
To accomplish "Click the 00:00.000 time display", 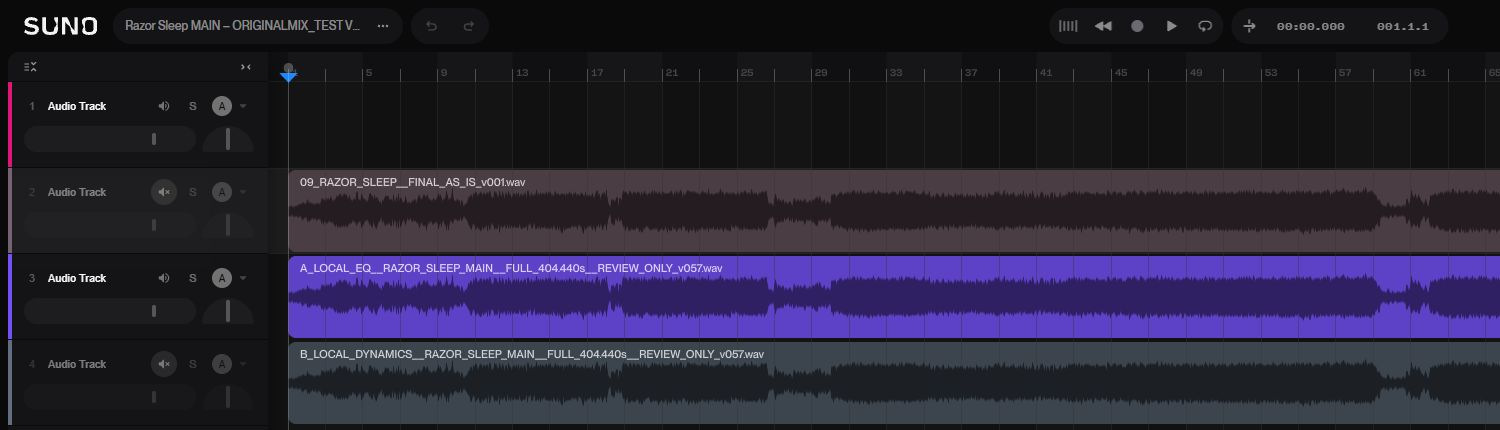I will (1310, 27).
